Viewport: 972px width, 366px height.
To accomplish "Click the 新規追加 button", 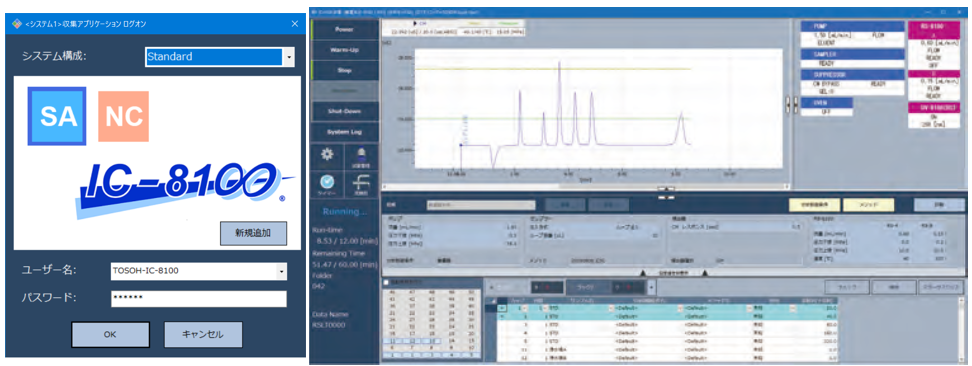I will pyautogui.click(x=254, y=234).
